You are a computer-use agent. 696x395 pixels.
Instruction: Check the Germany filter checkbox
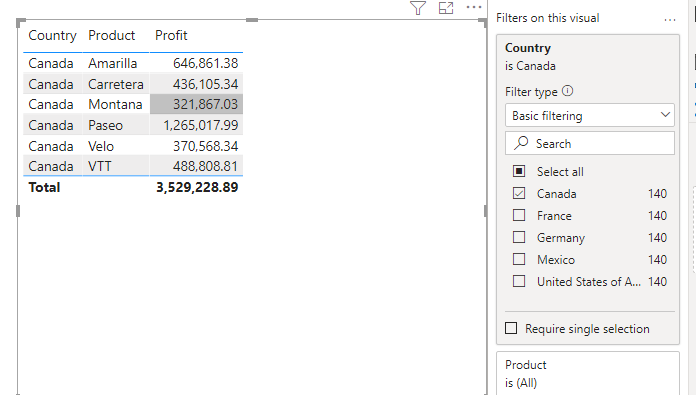(519, 237)
